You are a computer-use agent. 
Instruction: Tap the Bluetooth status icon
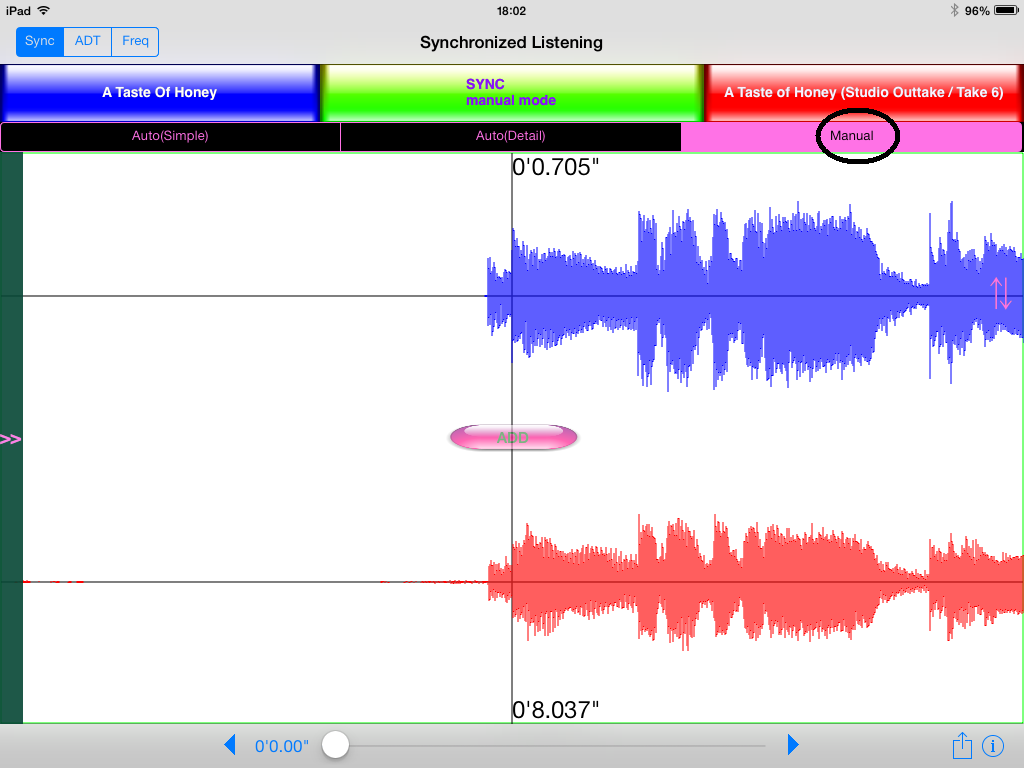(954, 10)
